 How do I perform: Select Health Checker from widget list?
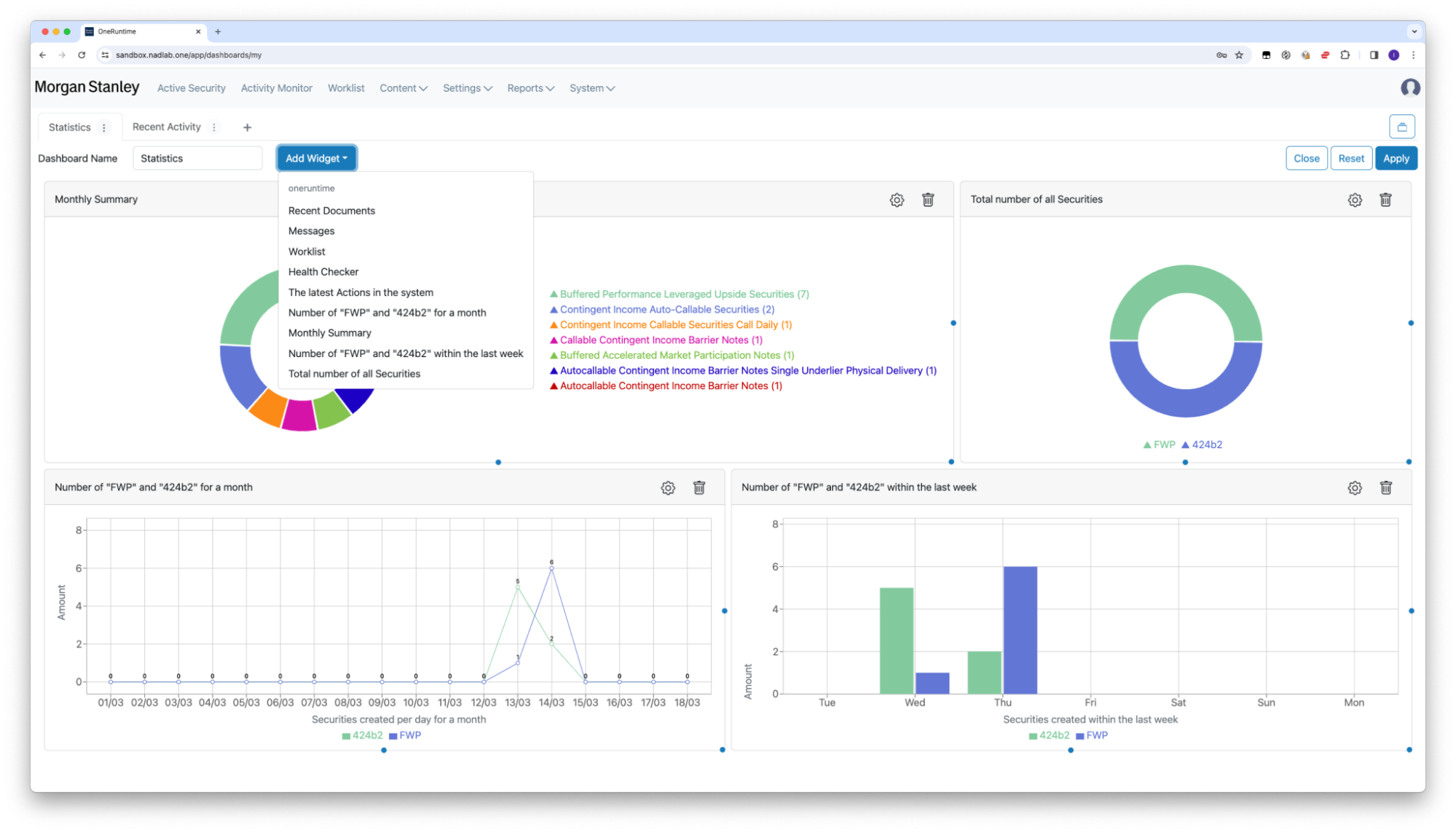click(x=323, y=272)
